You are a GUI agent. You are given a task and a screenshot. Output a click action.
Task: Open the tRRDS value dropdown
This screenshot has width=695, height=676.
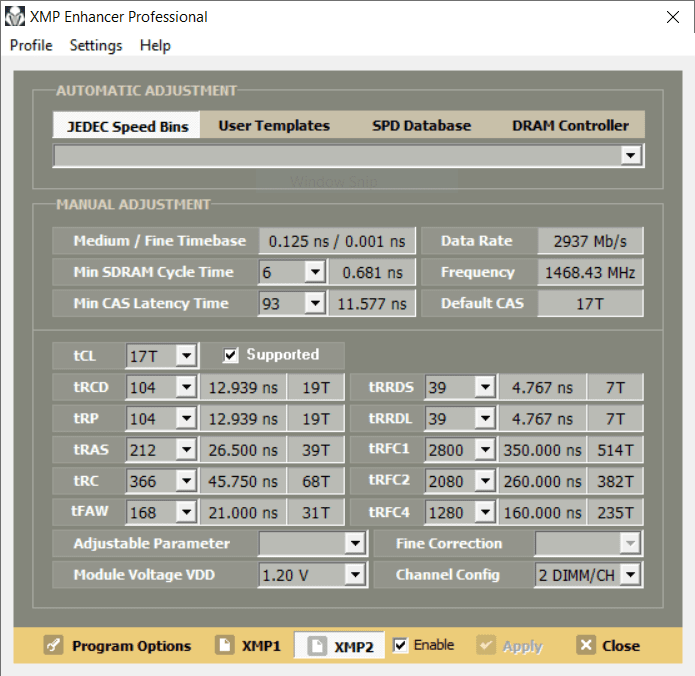coord(485,387)
